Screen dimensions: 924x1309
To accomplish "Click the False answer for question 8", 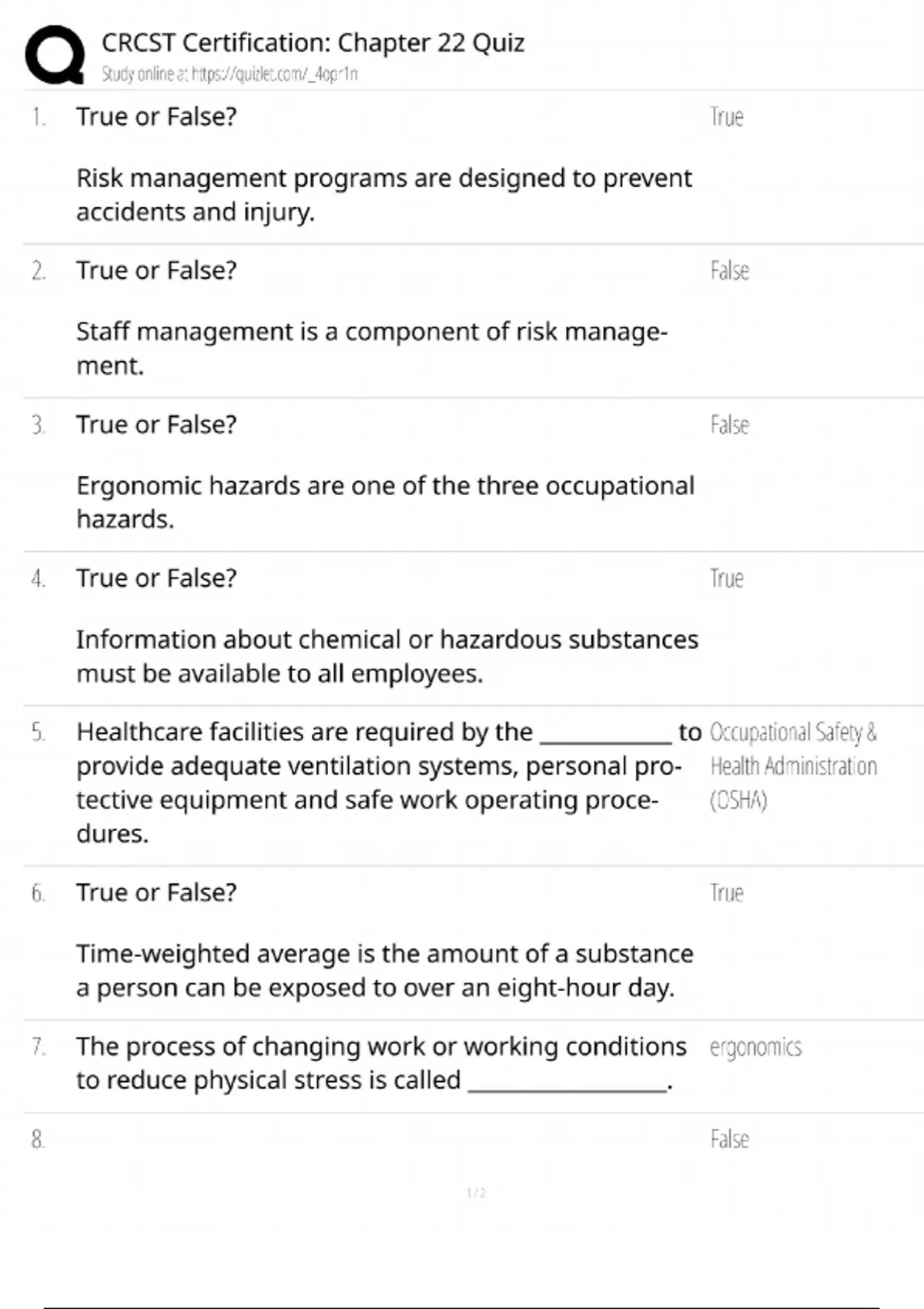I will click(x=729, y=1140).
